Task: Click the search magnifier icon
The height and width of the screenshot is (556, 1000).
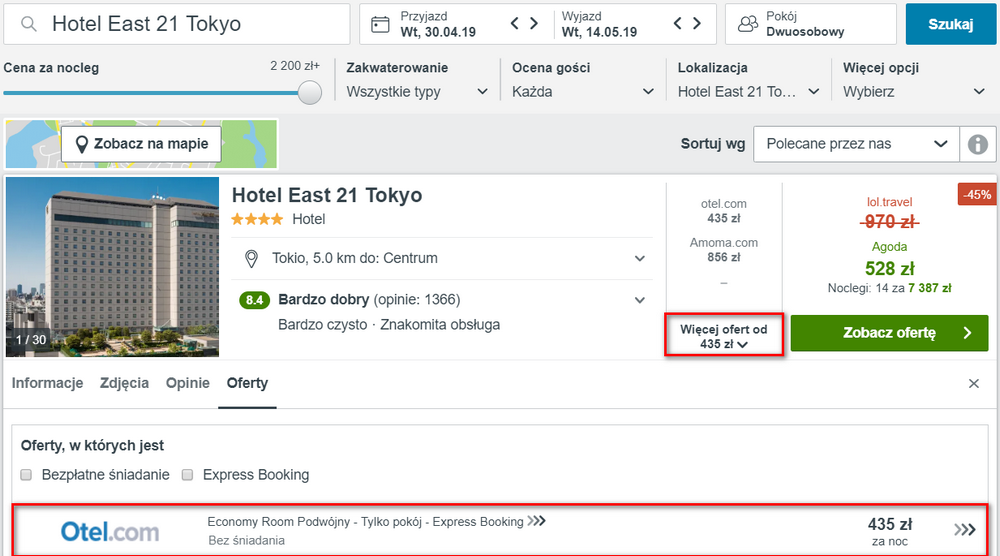Action: 29,24
